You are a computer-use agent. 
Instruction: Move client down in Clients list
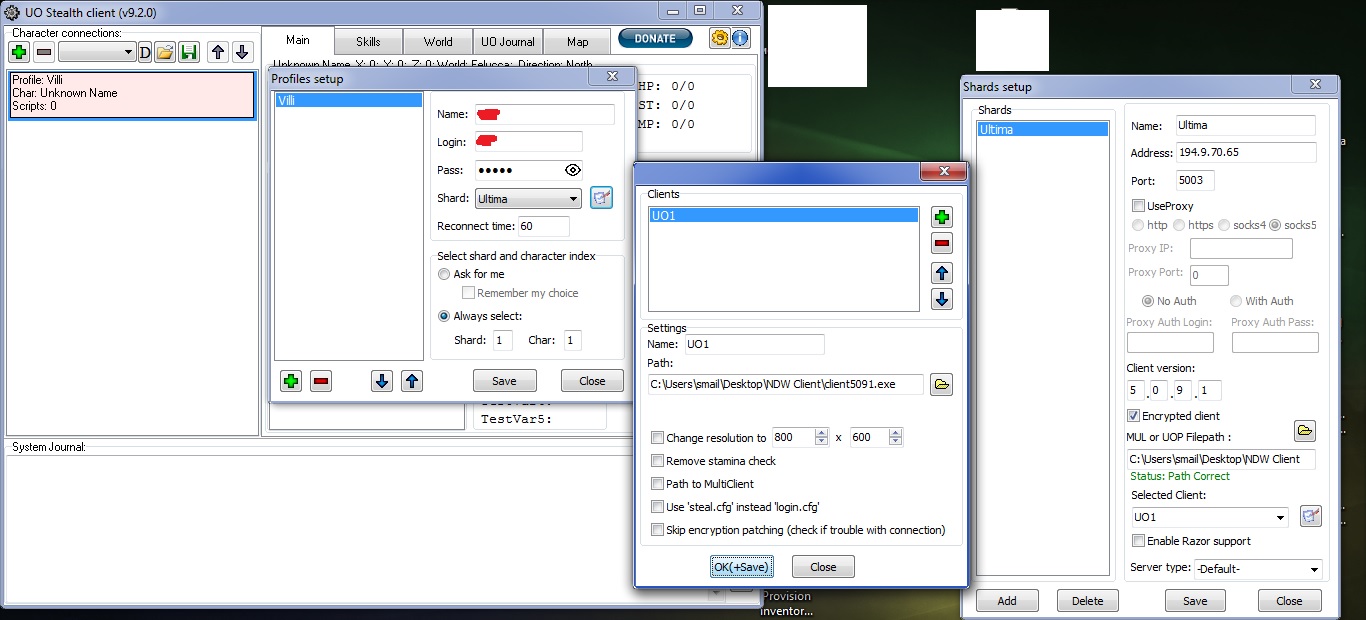[x=941, y=299]
